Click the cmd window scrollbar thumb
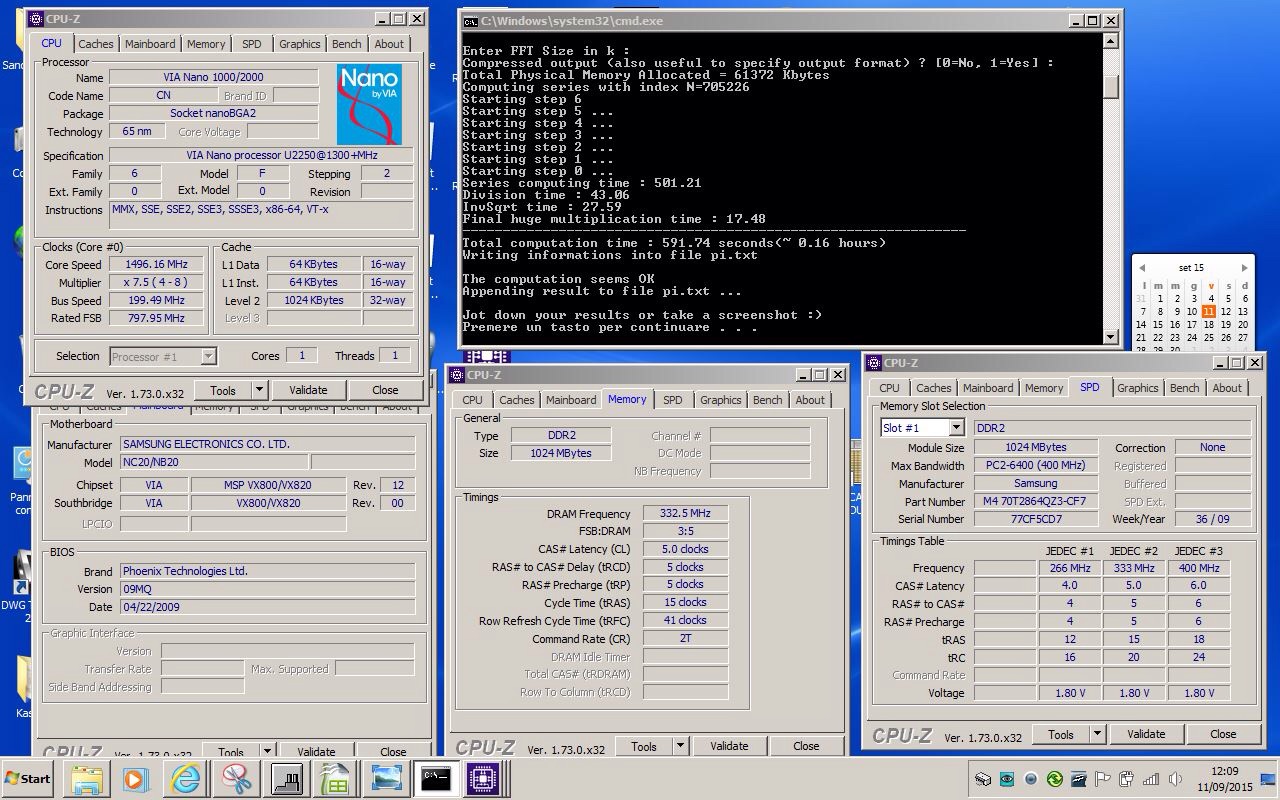The height and width of the screenshot is (800, 1280). [x=1110, y=86]
